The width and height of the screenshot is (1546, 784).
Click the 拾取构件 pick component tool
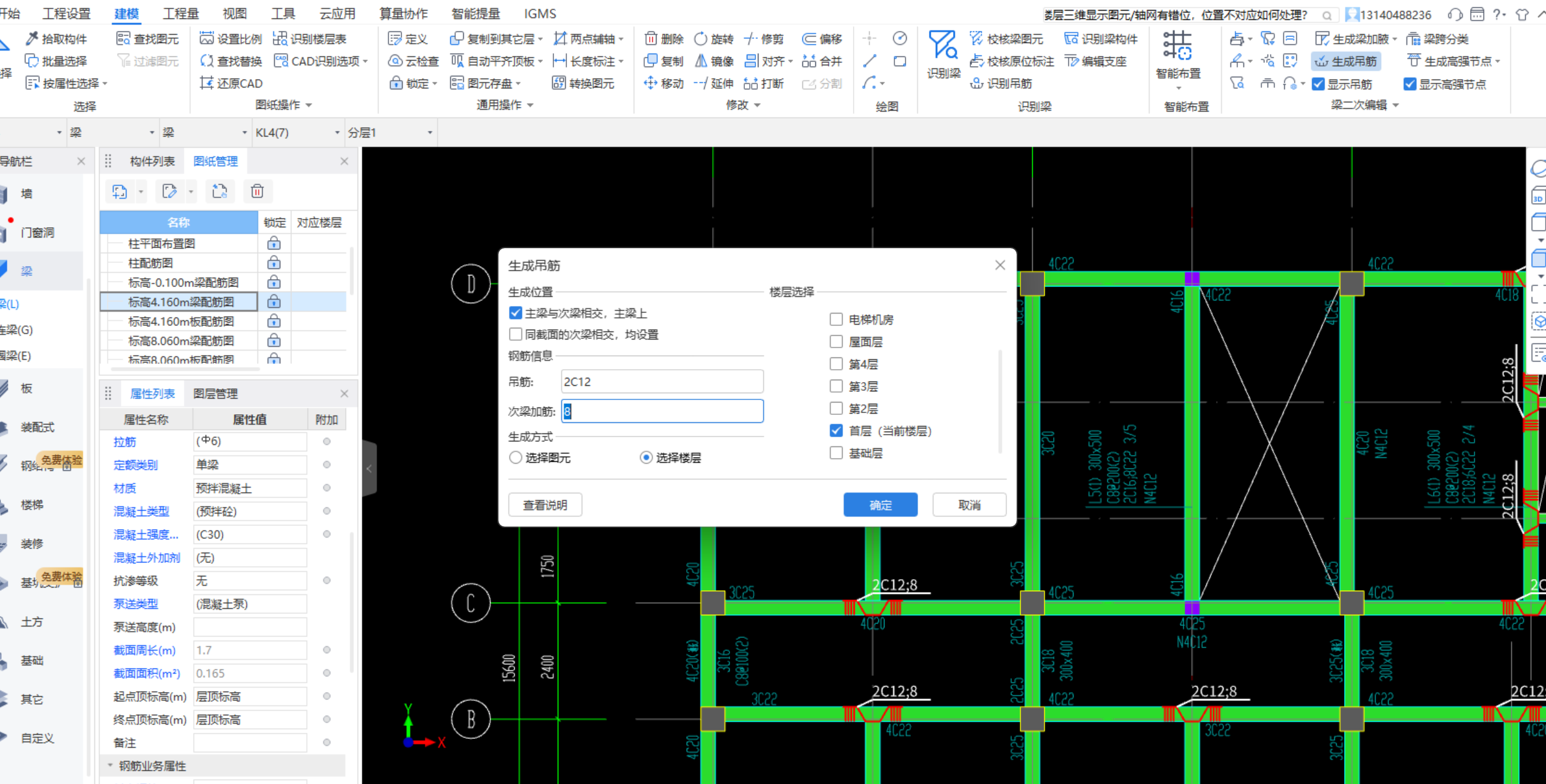(57, 39)
